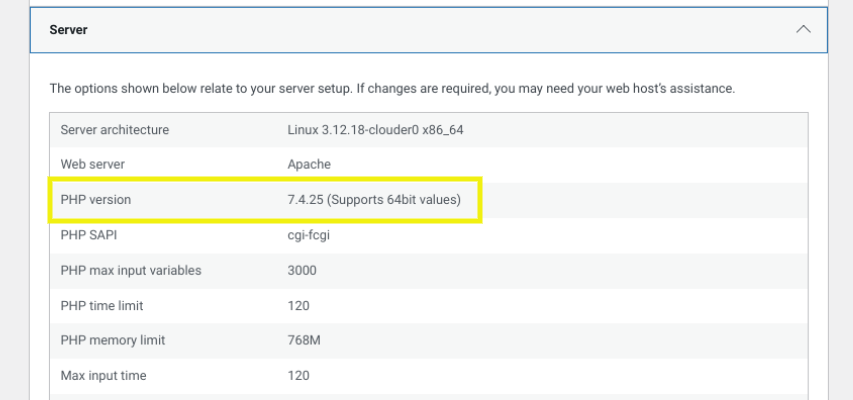
Task: Click the 3000 max input variables value
Action: (302, 270)
